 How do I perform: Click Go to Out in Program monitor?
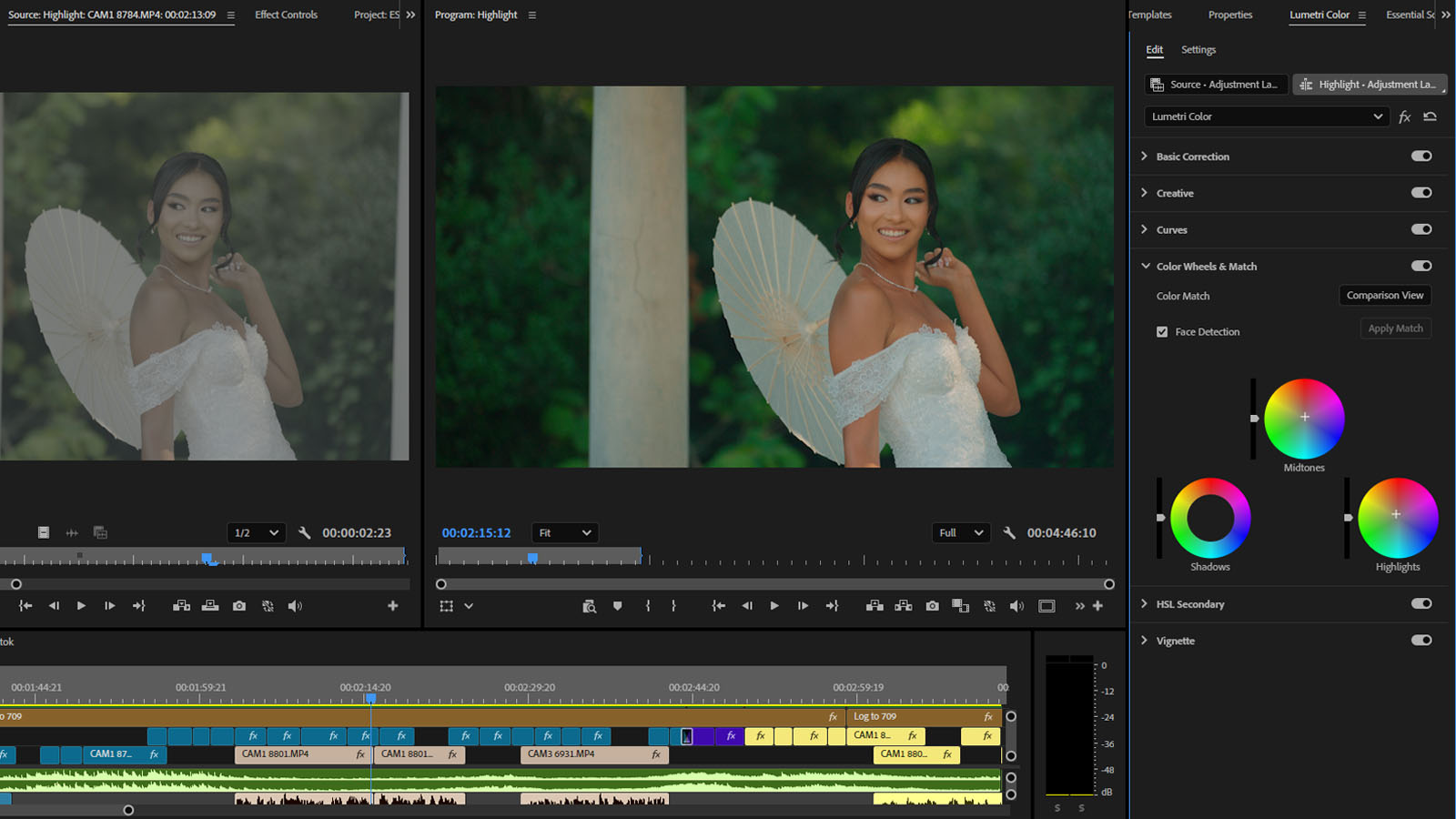coord(832,606)
